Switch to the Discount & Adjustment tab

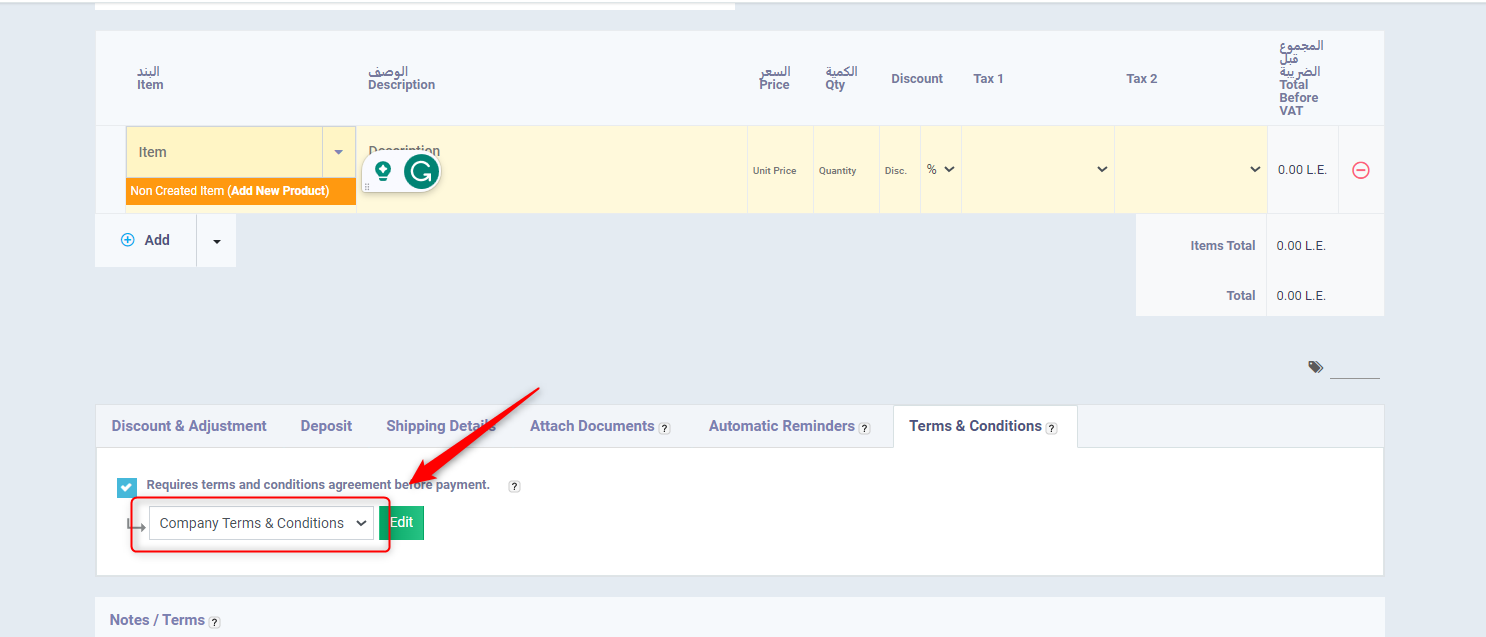point(189,426)
